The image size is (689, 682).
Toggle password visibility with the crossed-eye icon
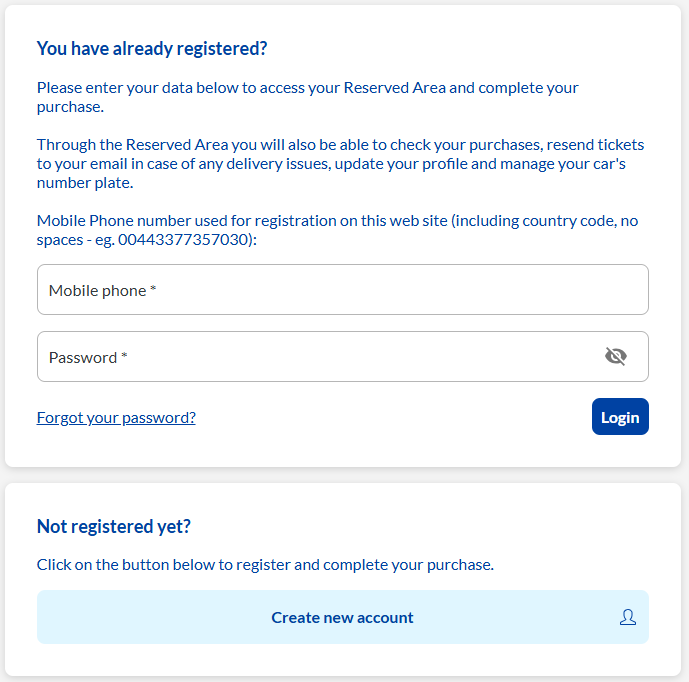(616, 356)
